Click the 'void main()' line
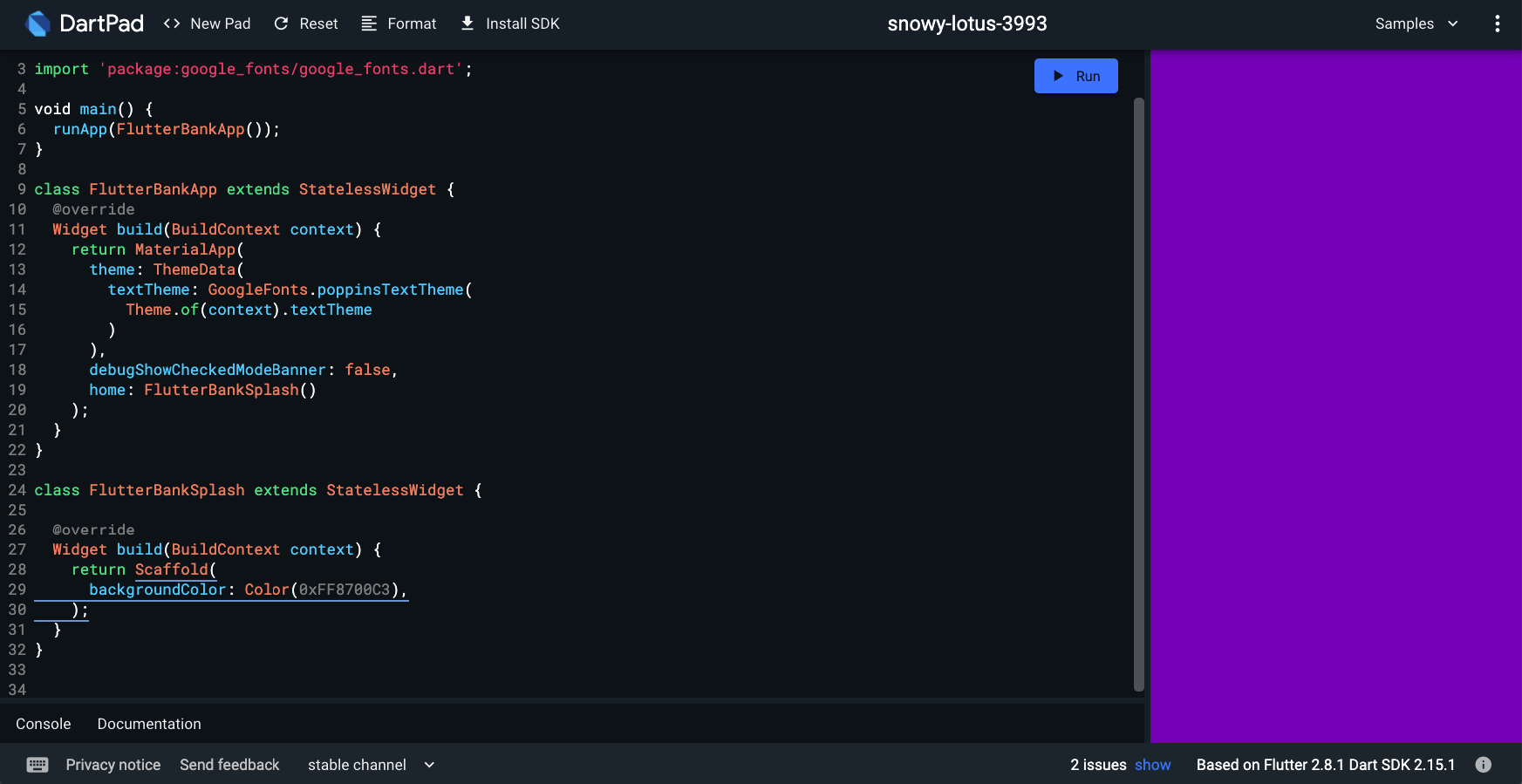1522x784 pixels. tap(93, 109)
